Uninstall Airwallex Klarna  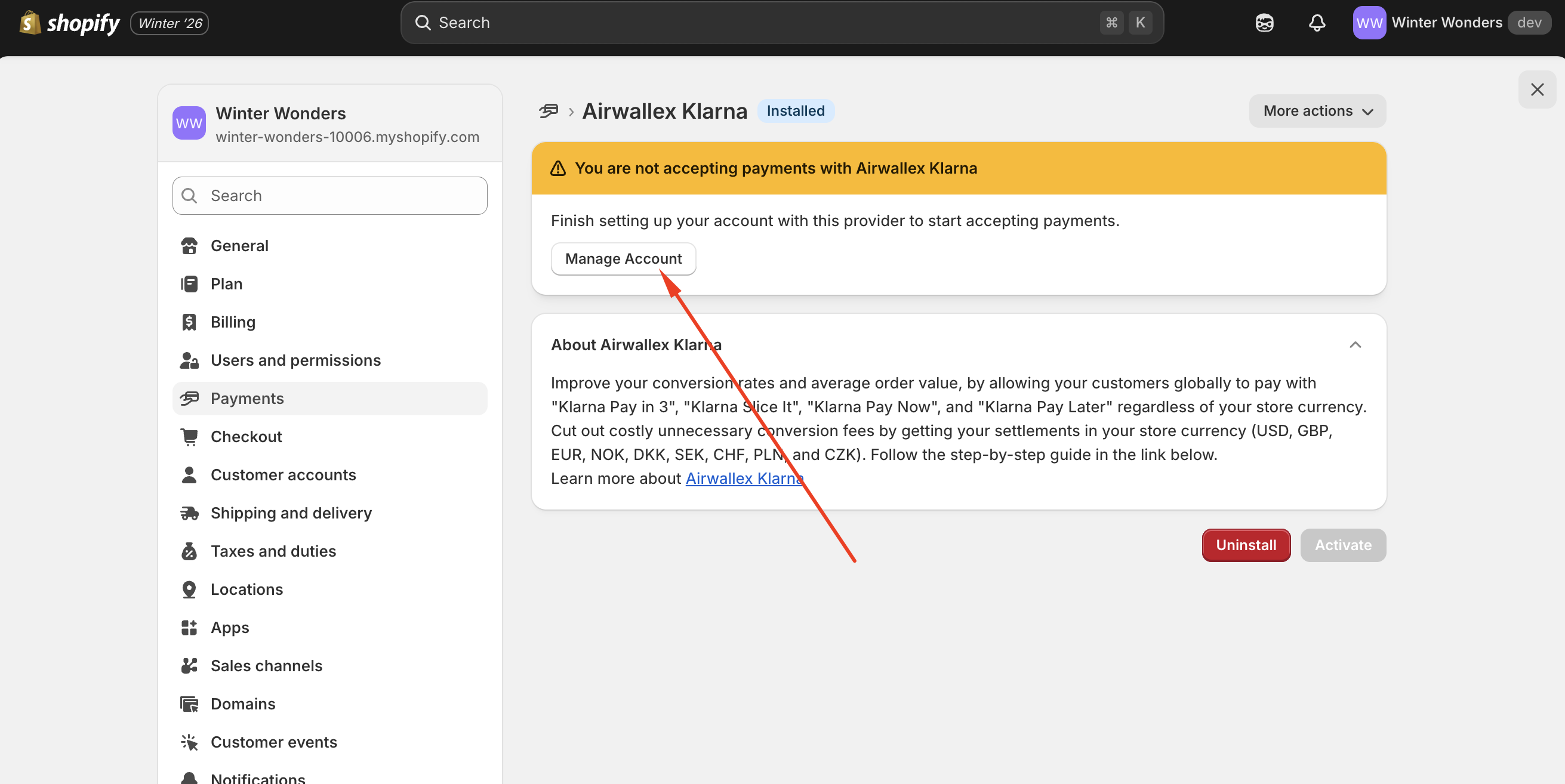(1246, 545)
